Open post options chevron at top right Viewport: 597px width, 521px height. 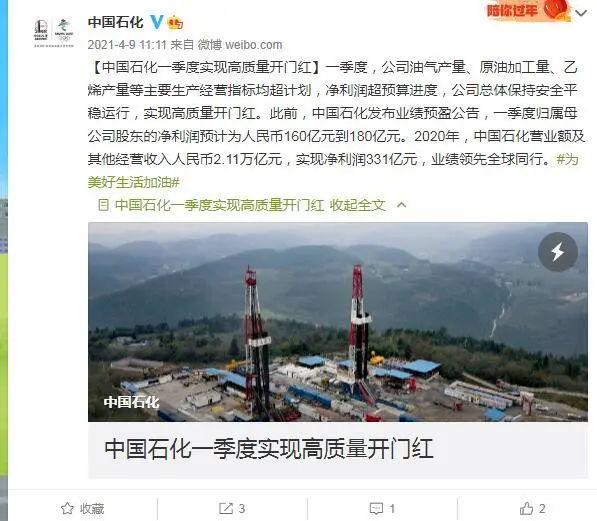click(581, 13)
